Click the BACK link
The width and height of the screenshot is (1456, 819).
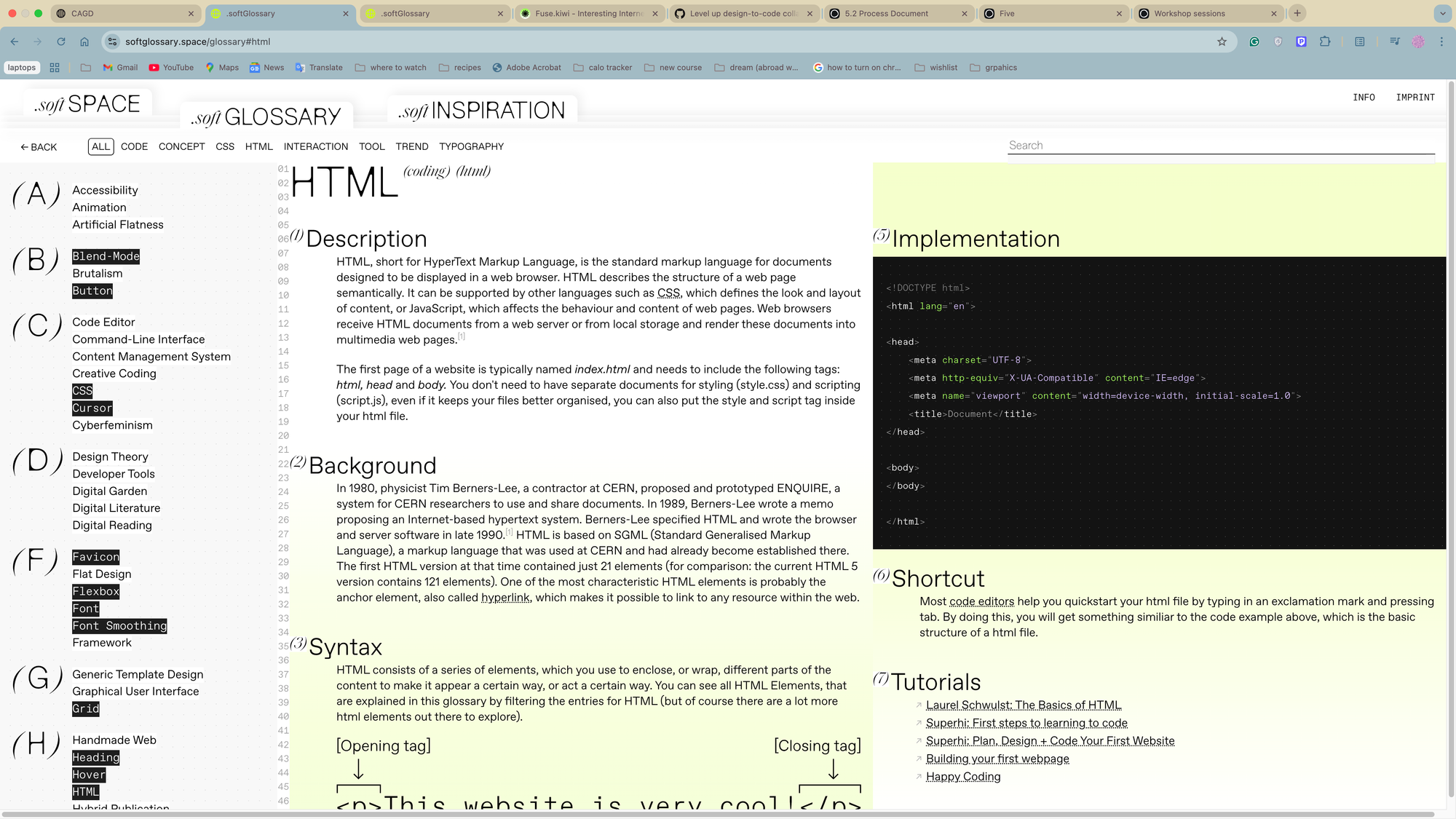[x=39, y=147]
